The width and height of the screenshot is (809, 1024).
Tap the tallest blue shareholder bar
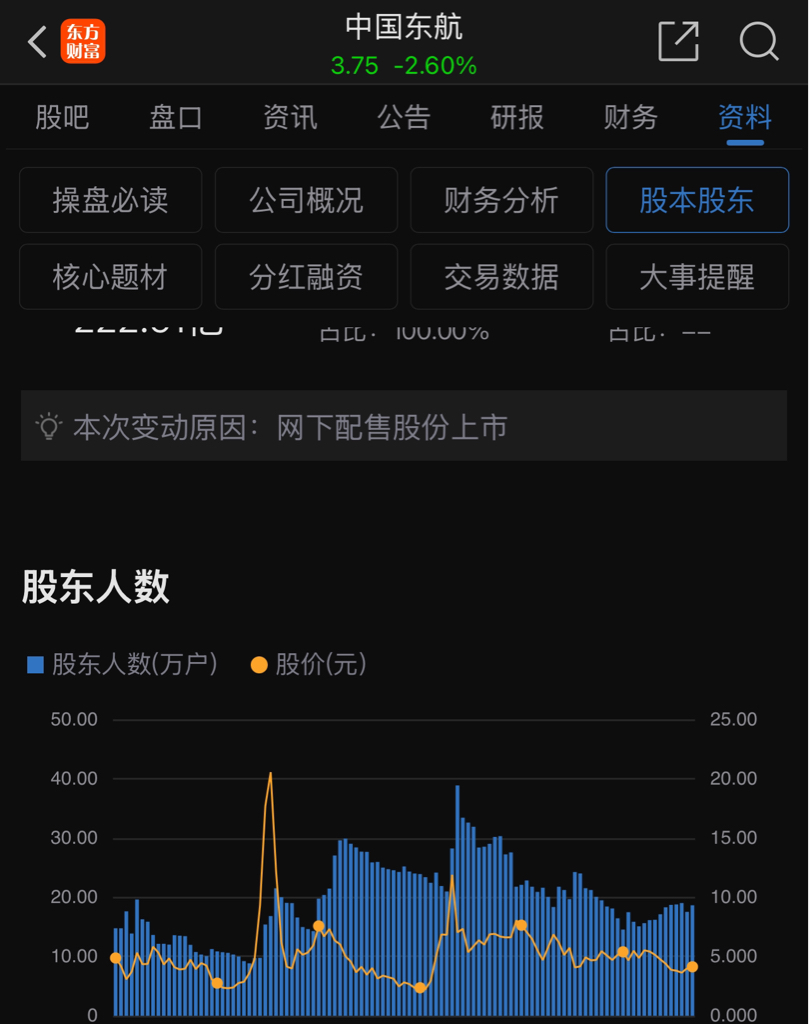(457, 901)
